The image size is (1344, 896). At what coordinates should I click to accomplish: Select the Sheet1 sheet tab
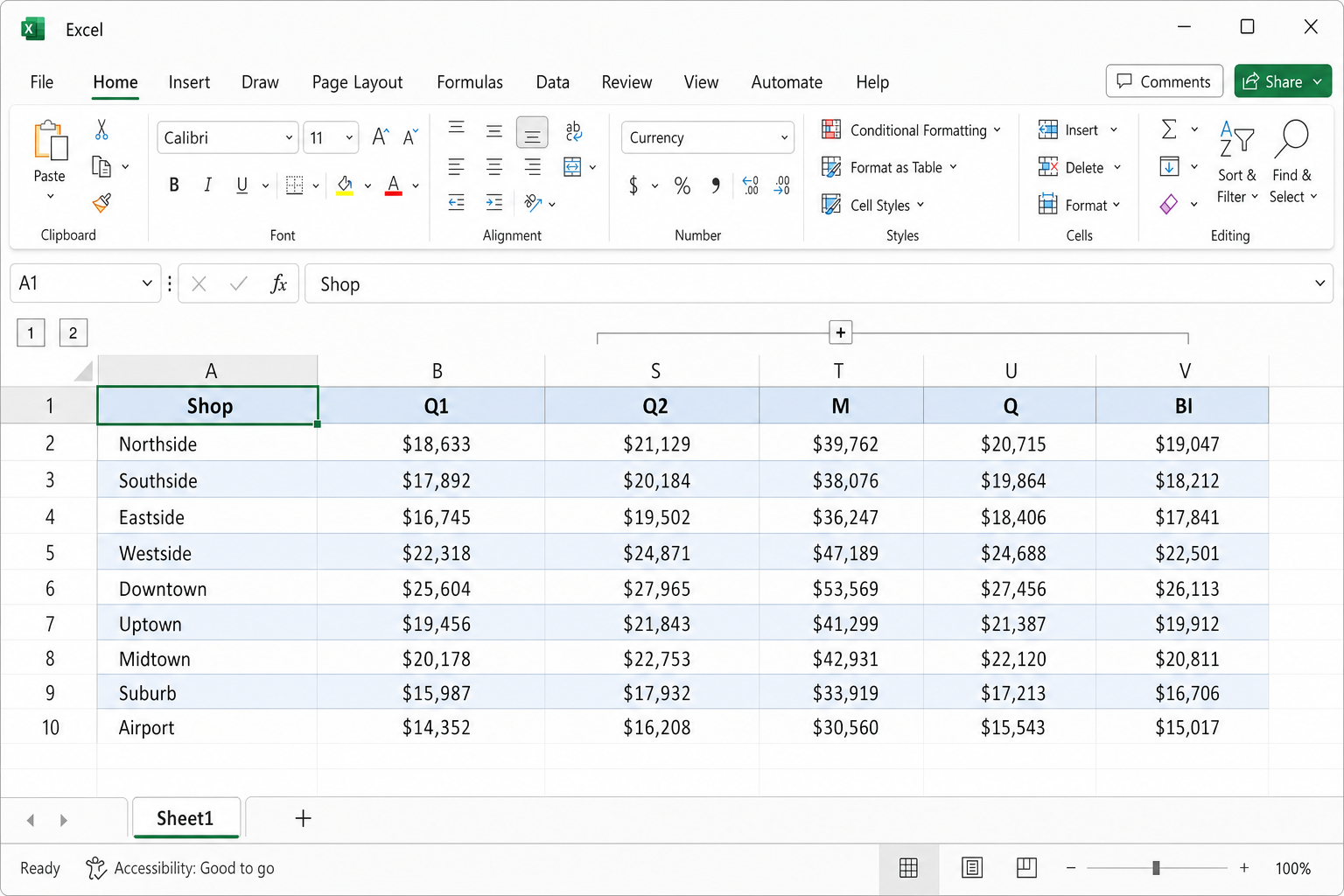click(x=185, y=818)
